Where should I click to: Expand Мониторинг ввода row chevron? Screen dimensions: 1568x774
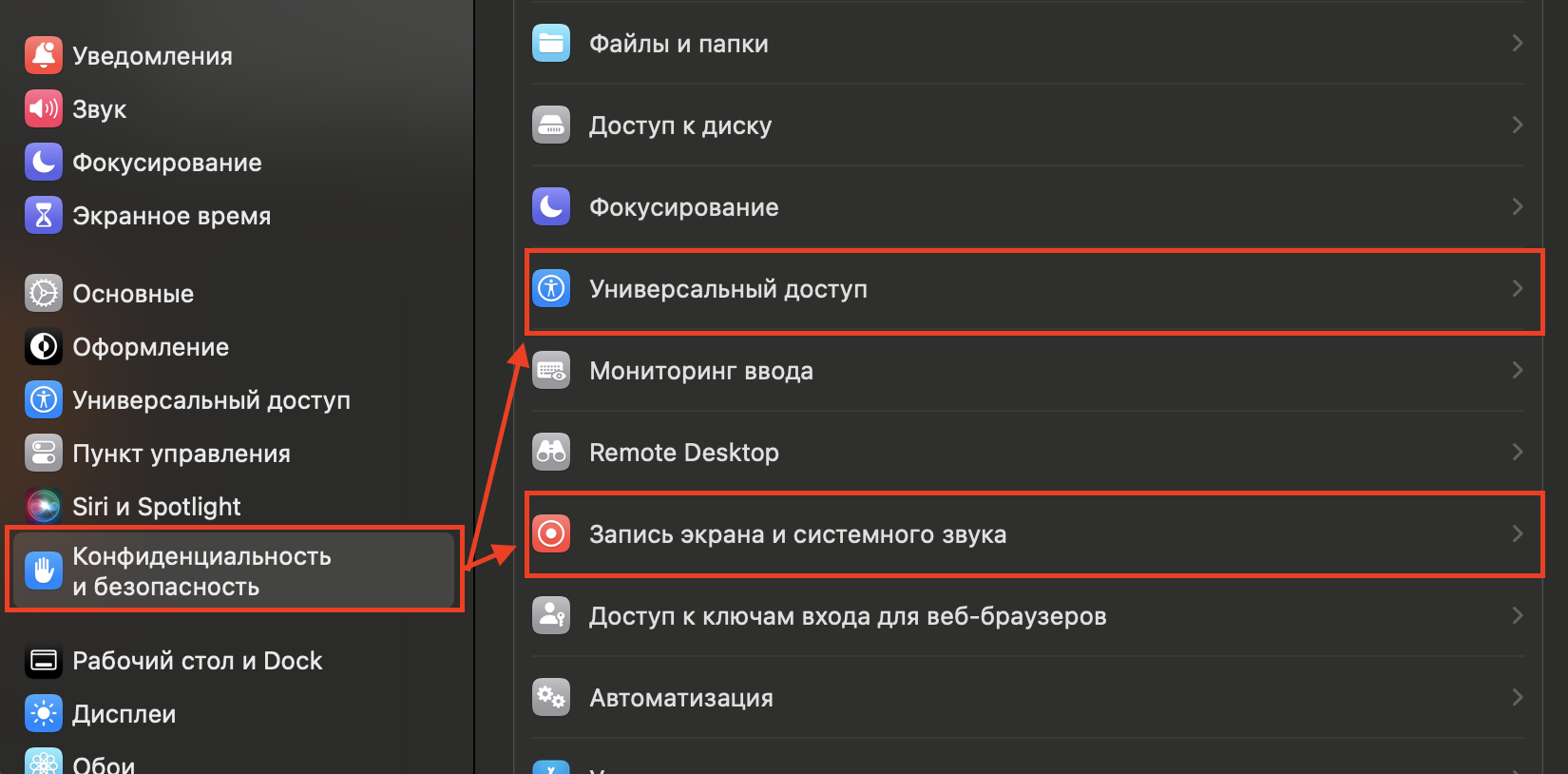pyautogui.click(x=1517, y=370)
